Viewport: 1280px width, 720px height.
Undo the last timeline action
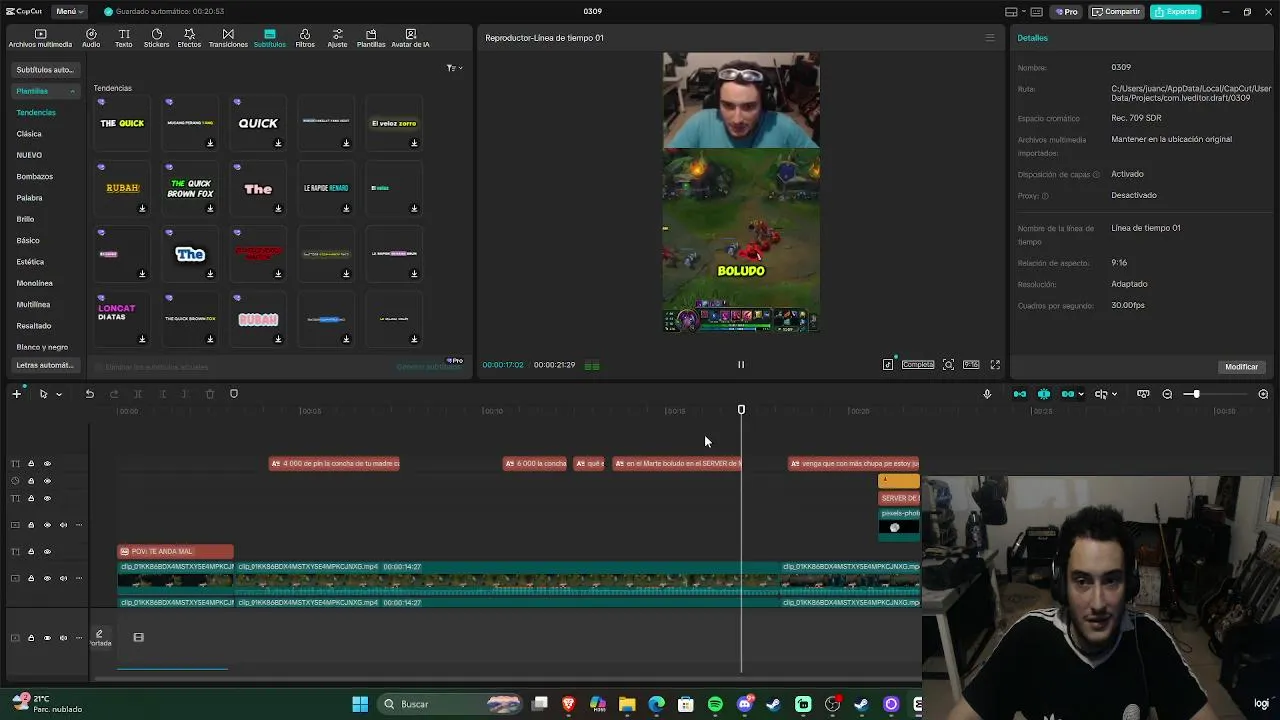(x=89, y=394)
